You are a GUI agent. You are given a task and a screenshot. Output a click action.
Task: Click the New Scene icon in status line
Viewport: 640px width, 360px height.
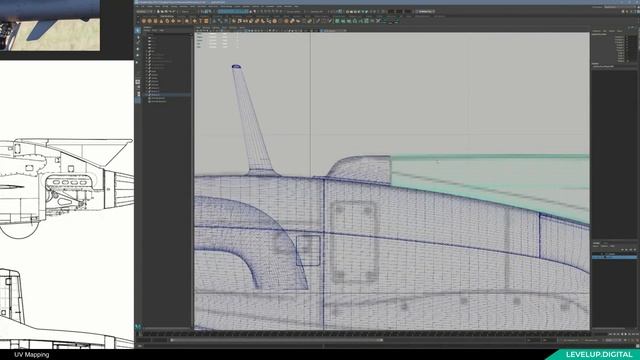click(158, 11)
